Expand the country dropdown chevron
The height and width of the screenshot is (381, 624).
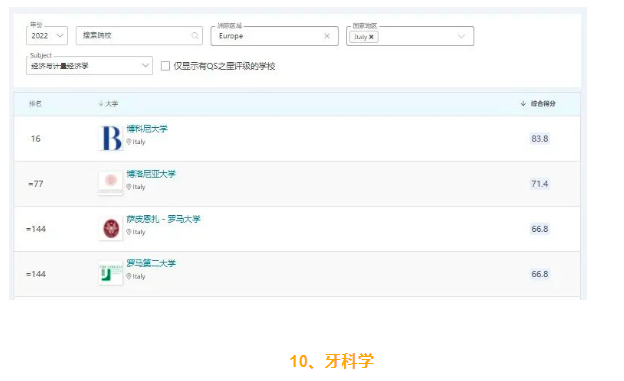[x=461, y=36]
